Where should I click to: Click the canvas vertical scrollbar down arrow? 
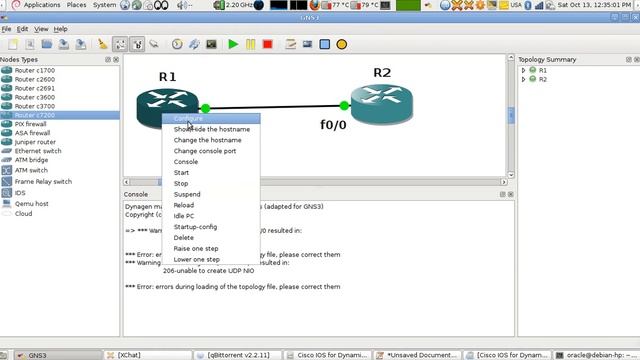point(511,174)
